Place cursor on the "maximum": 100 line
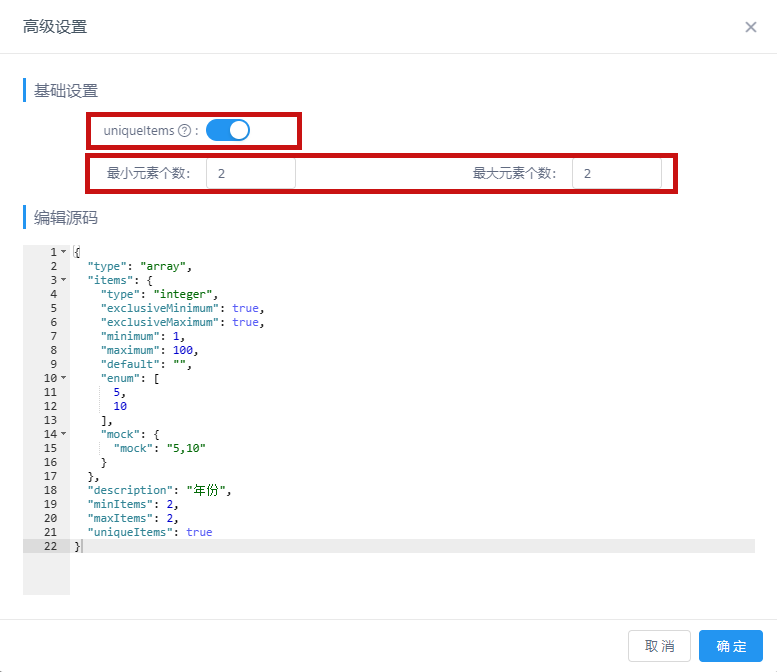The height and width of the screenshot is (672, 777). point(150,350)
